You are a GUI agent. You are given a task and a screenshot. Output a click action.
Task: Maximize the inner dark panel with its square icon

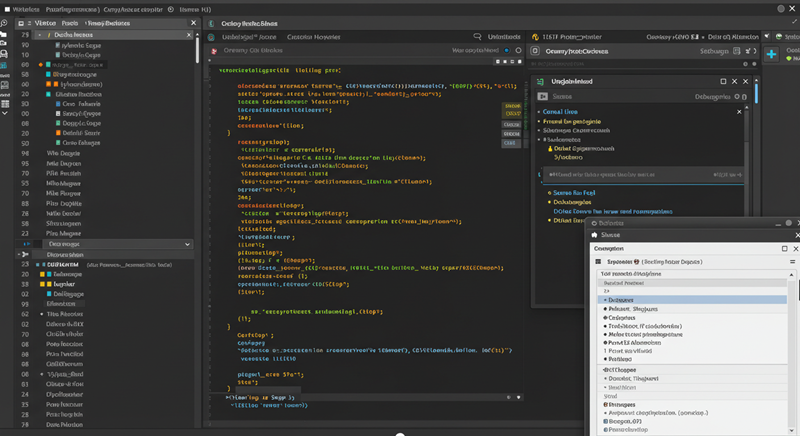[x=723, y=81]
